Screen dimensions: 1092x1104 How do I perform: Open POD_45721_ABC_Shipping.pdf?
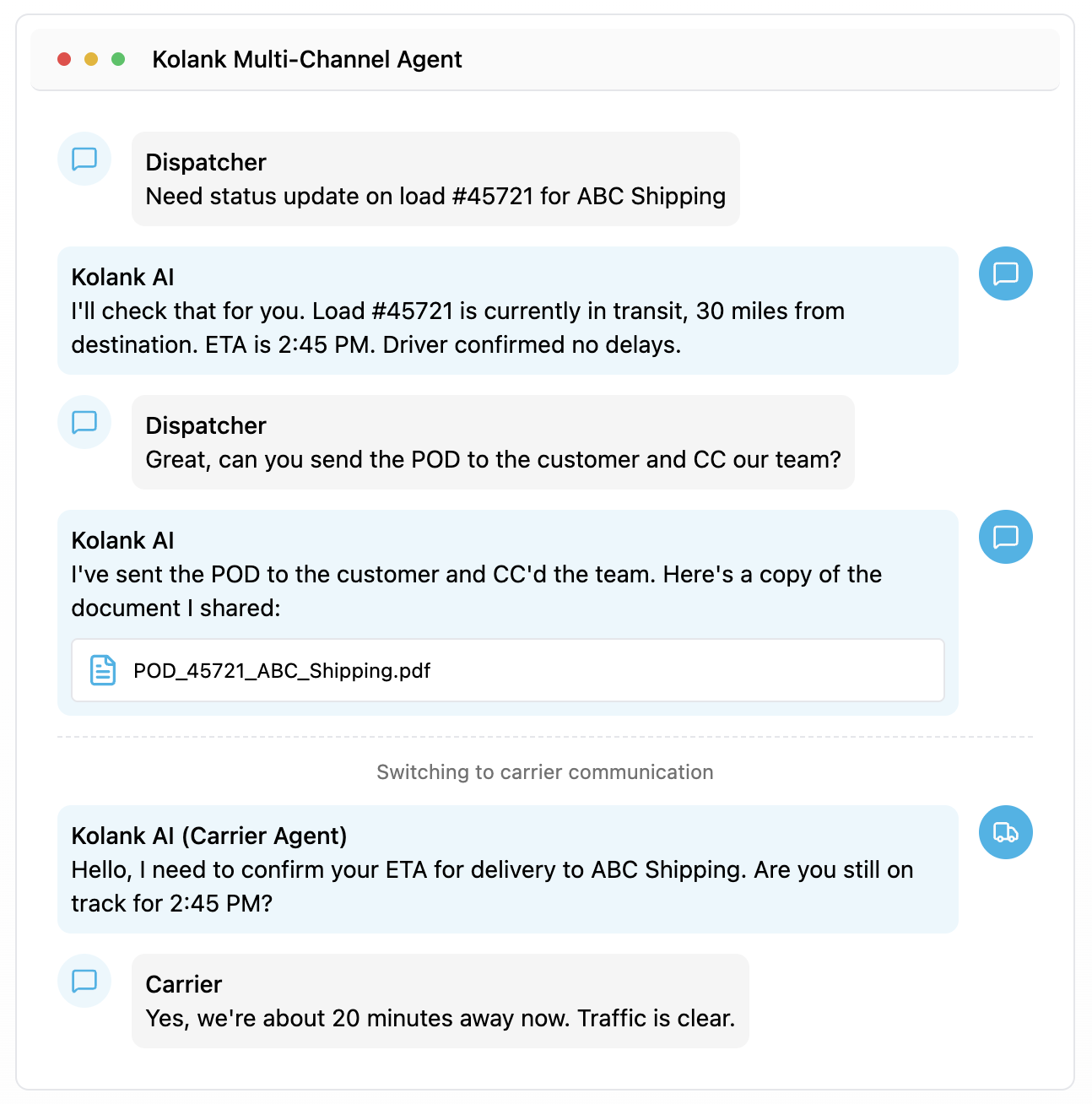click(x=281, y=670)
